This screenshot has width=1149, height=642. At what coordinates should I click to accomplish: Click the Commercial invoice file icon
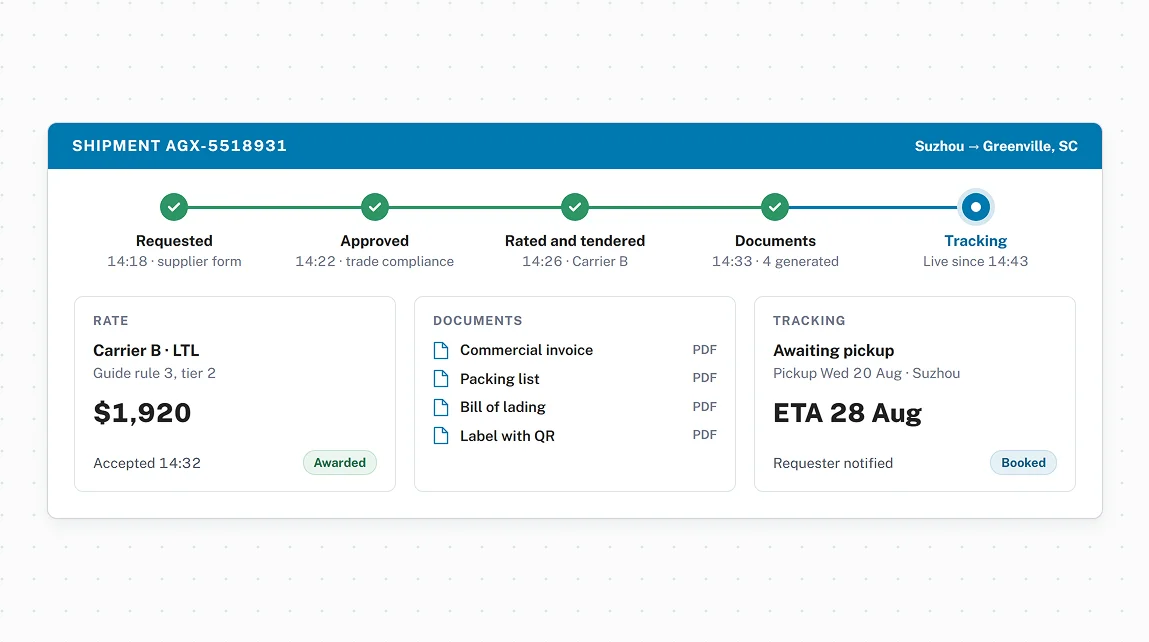click(x=441, y=350)
